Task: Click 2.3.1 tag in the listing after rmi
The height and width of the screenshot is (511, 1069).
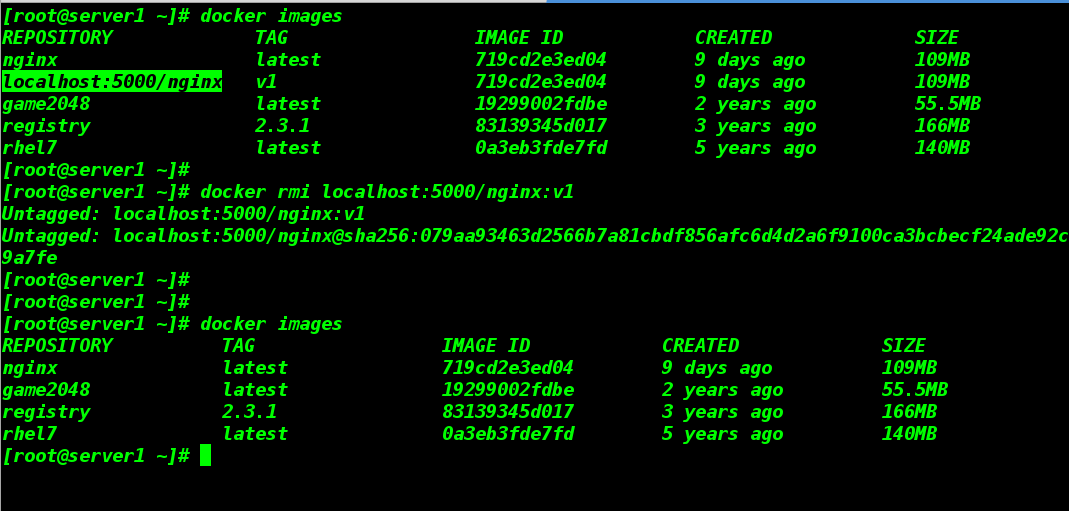Action: tap(250, 412)
